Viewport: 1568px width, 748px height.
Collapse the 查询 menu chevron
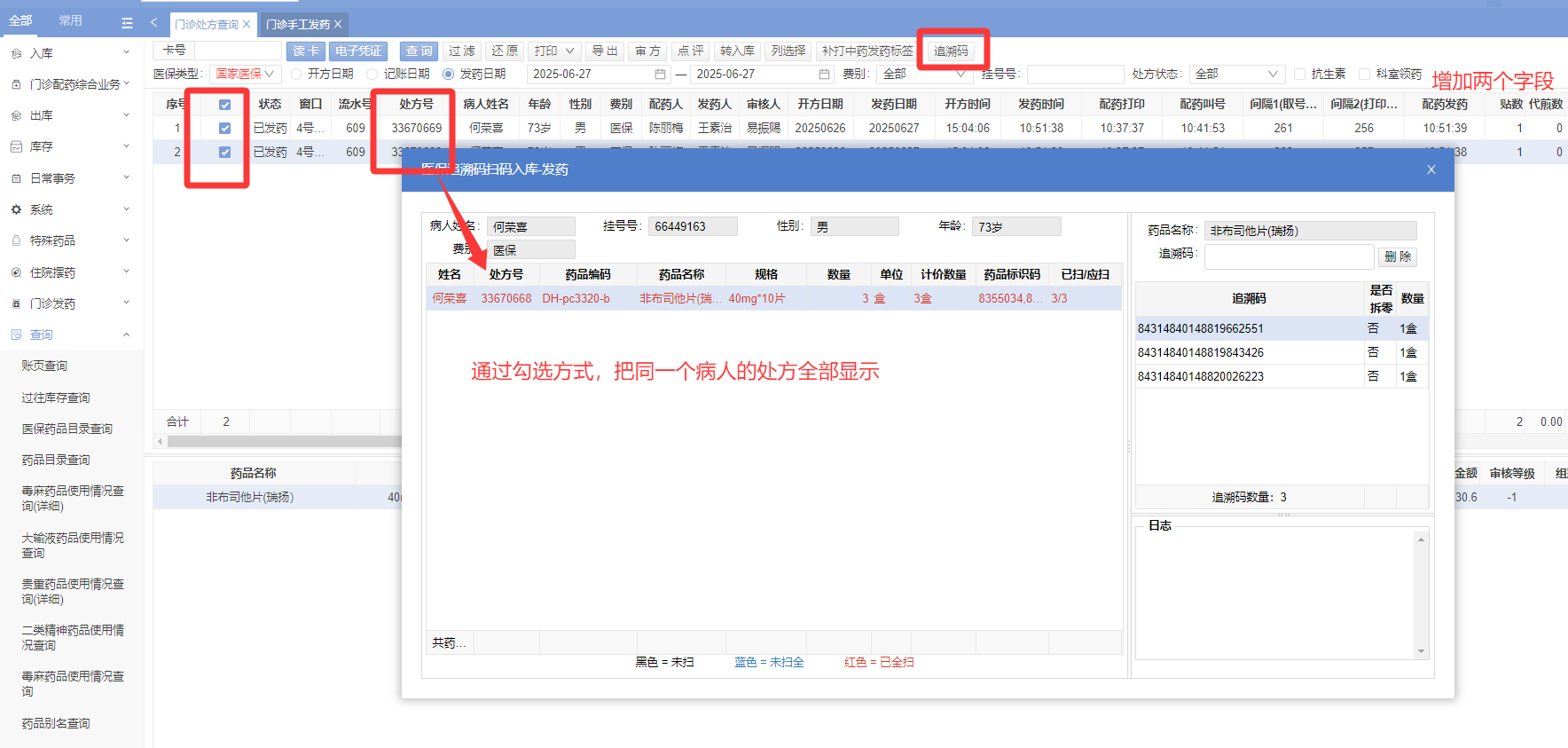(x=127, y=335)
